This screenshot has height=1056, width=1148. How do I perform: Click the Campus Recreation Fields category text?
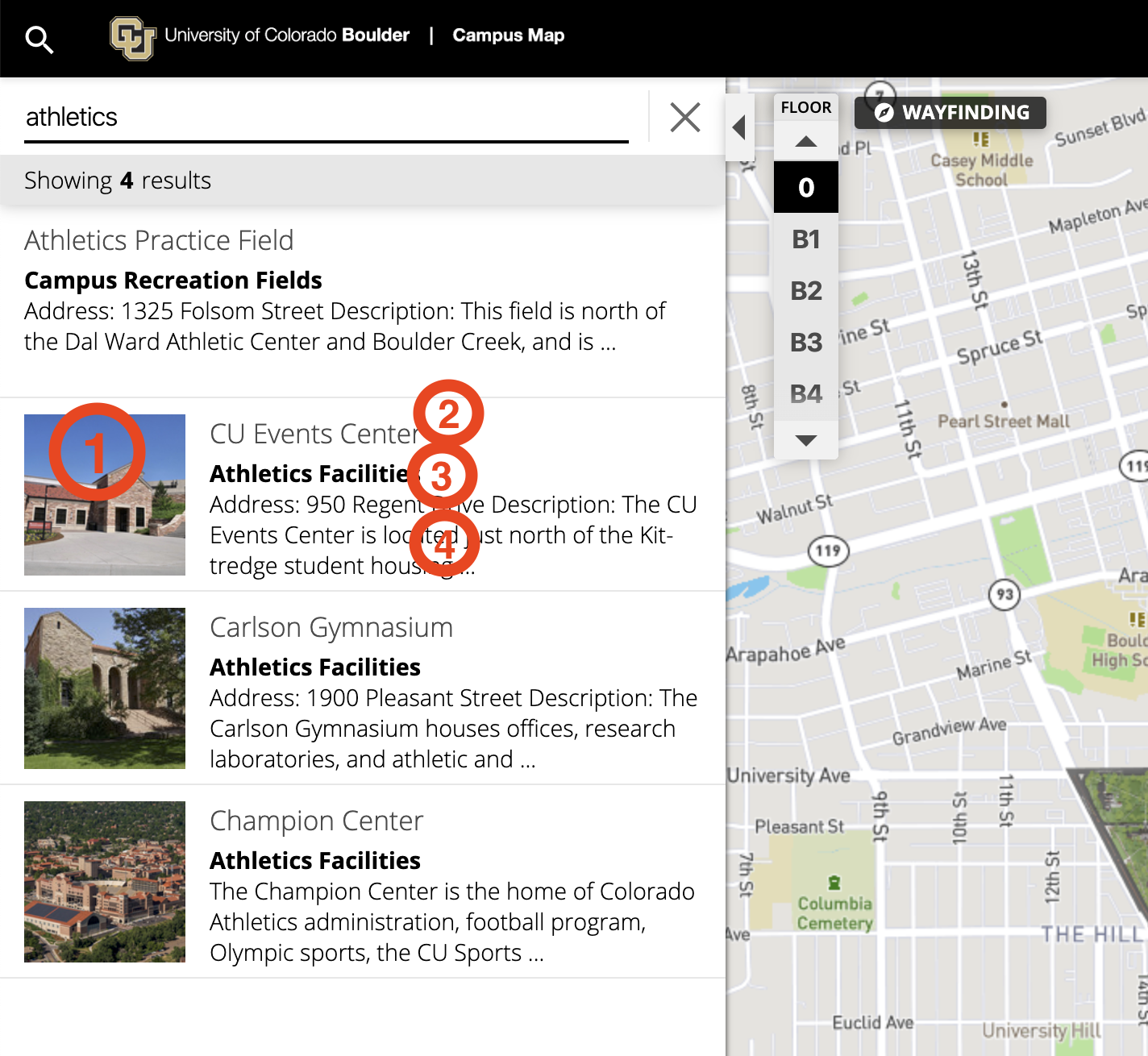(173, 281)
